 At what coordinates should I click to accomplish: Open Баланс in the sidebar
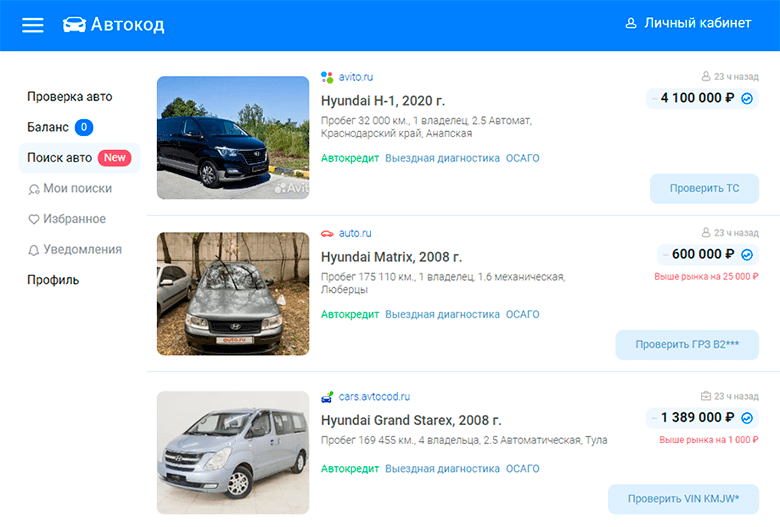[x=48, y=127]
